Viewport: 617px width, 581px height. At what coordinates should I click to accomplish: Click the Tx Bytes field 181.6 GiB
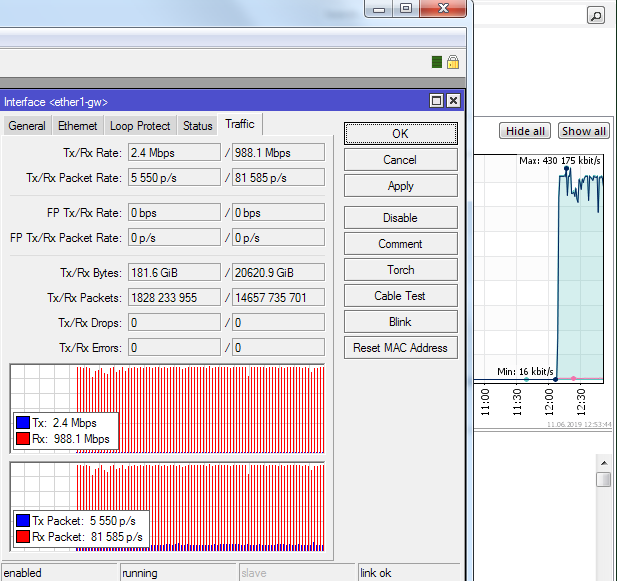pyautogui.click(x=174, y=272)
